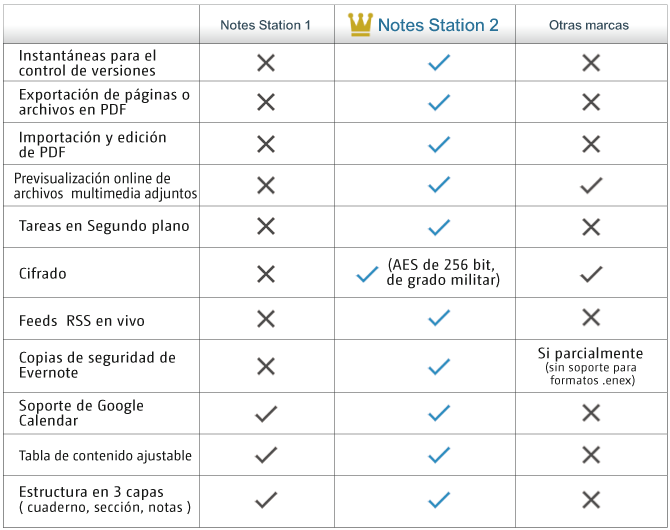Click Notes Station 1 X for Exportación de PDF
This screenshot has height=530, width=670.
coord(265,102)
